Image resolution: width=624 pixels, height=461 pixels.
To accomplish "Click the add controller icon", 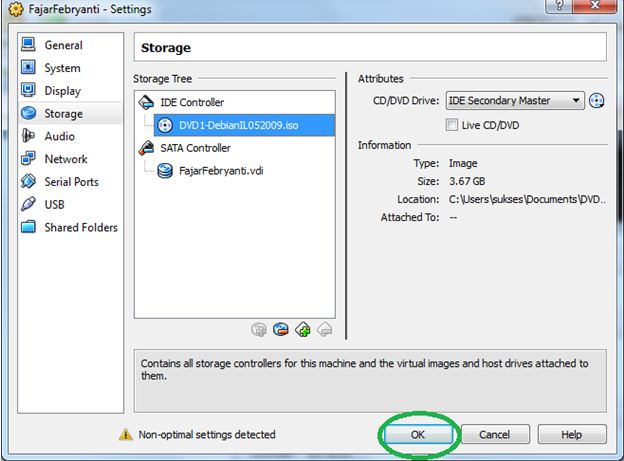I will tap(303, 330).
